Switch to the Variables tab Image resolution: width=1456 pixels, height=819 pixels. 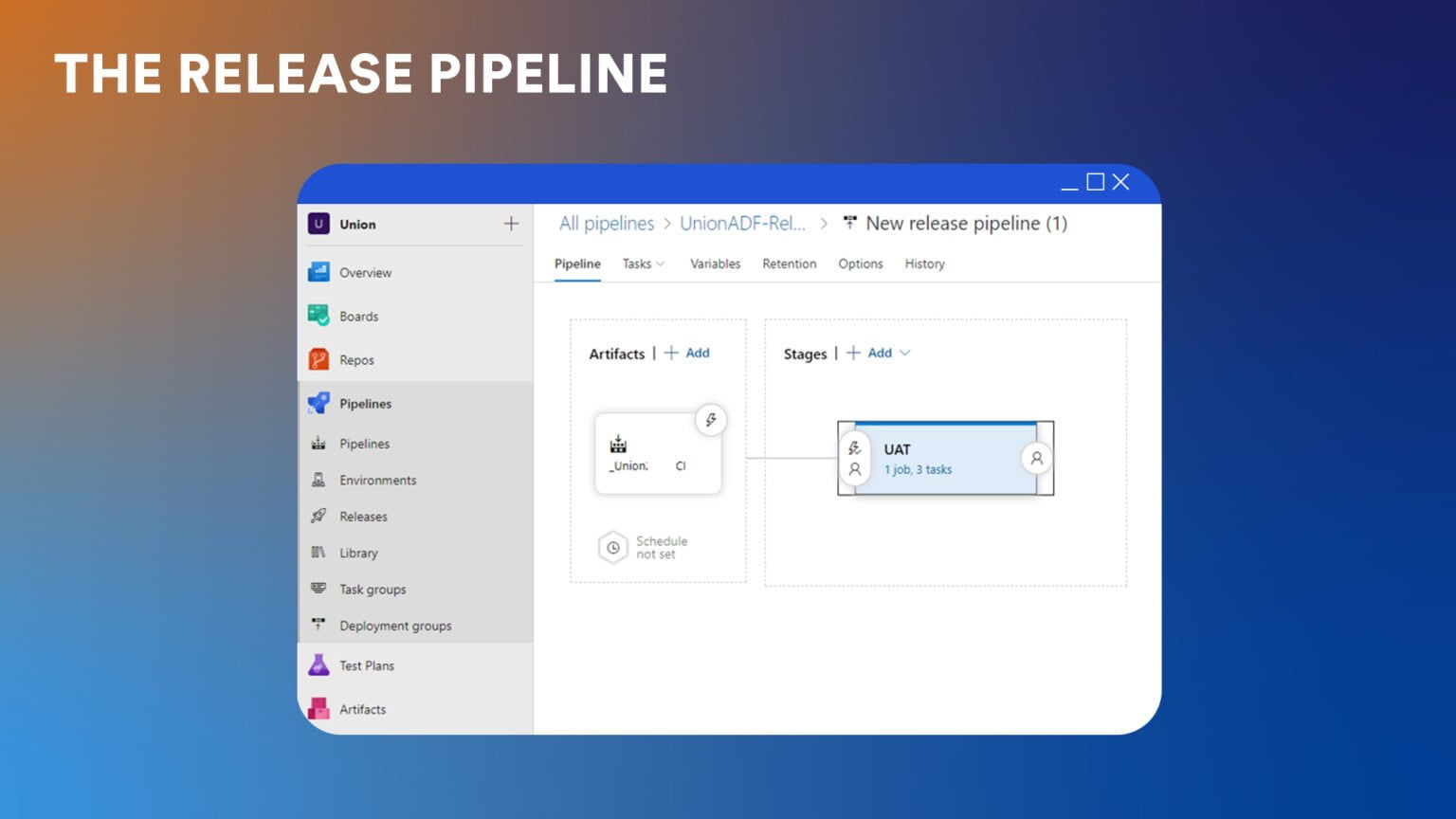click(715, 264)
